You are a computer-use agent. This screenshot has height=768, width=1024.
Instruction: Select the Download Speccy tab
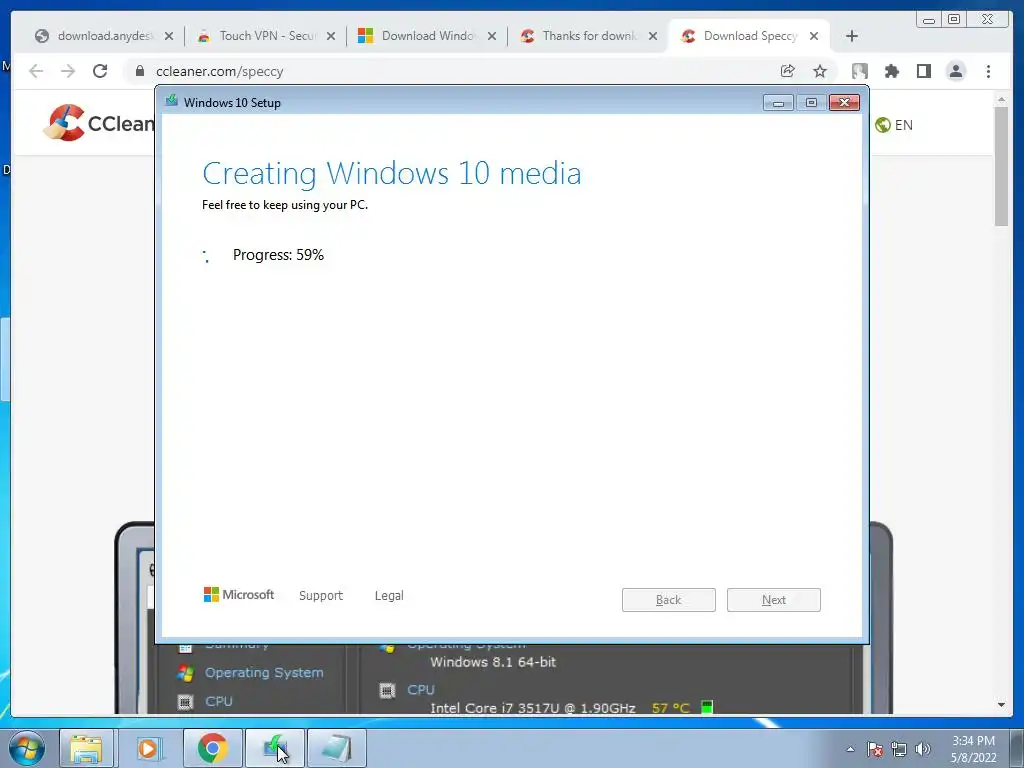pyautogui.click(x=749, y=36)
